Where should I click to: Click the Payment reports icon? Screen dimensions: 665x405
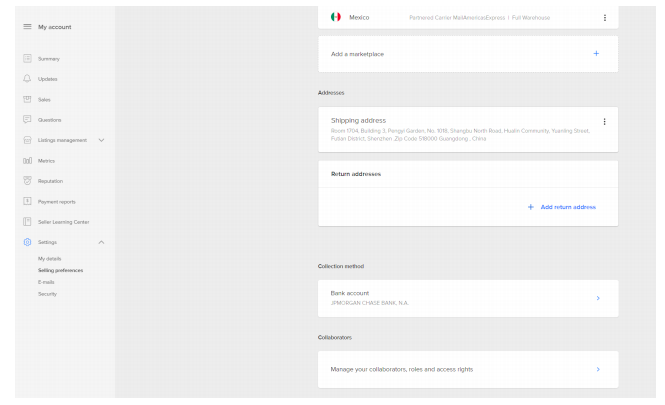(27, 201)
